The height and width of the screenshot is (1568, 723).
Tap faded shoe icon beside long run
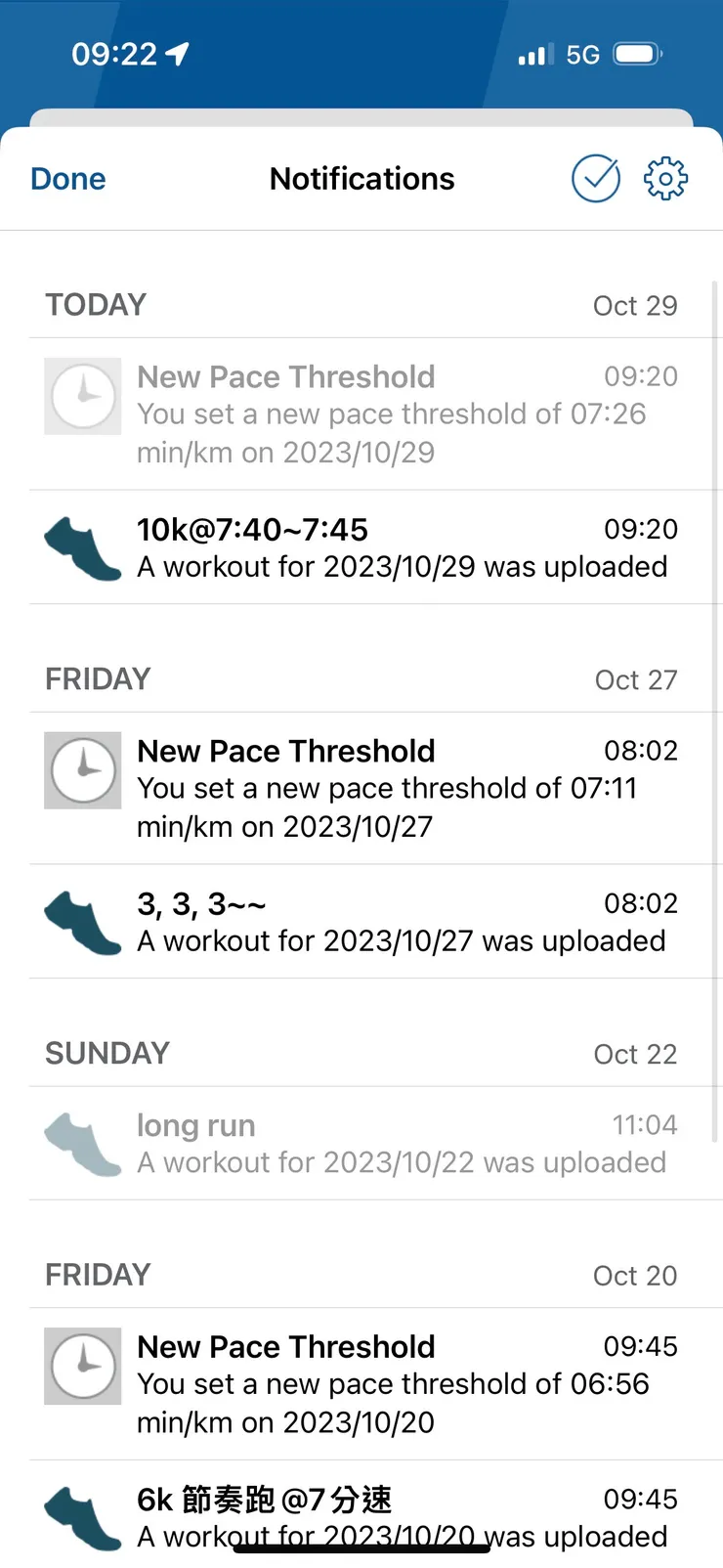click(x=83, y=1144)
